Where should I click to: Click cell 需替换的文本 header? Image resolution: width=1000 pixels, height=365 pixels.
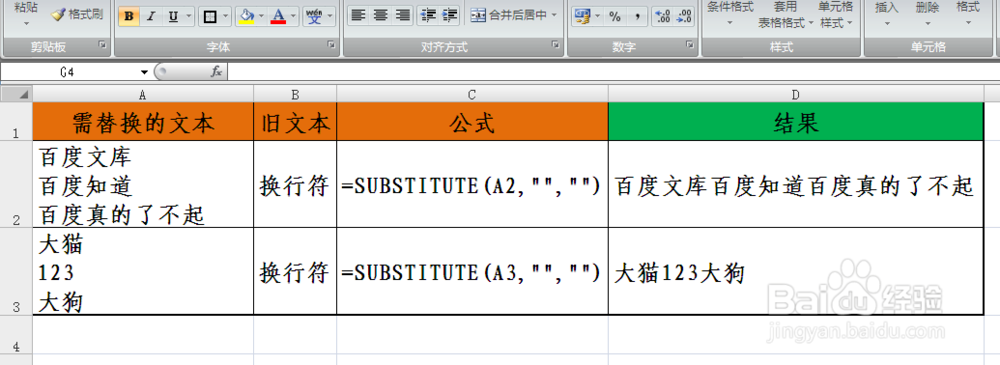pos(143,121)
